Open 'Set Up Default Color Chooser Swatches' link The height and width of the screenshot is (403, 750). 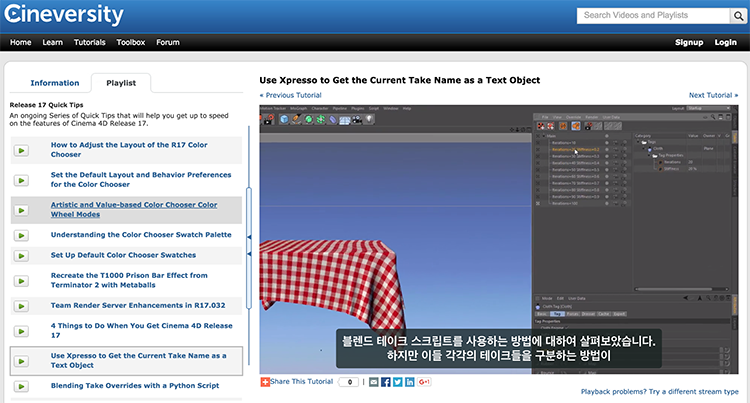coord(123,255)
